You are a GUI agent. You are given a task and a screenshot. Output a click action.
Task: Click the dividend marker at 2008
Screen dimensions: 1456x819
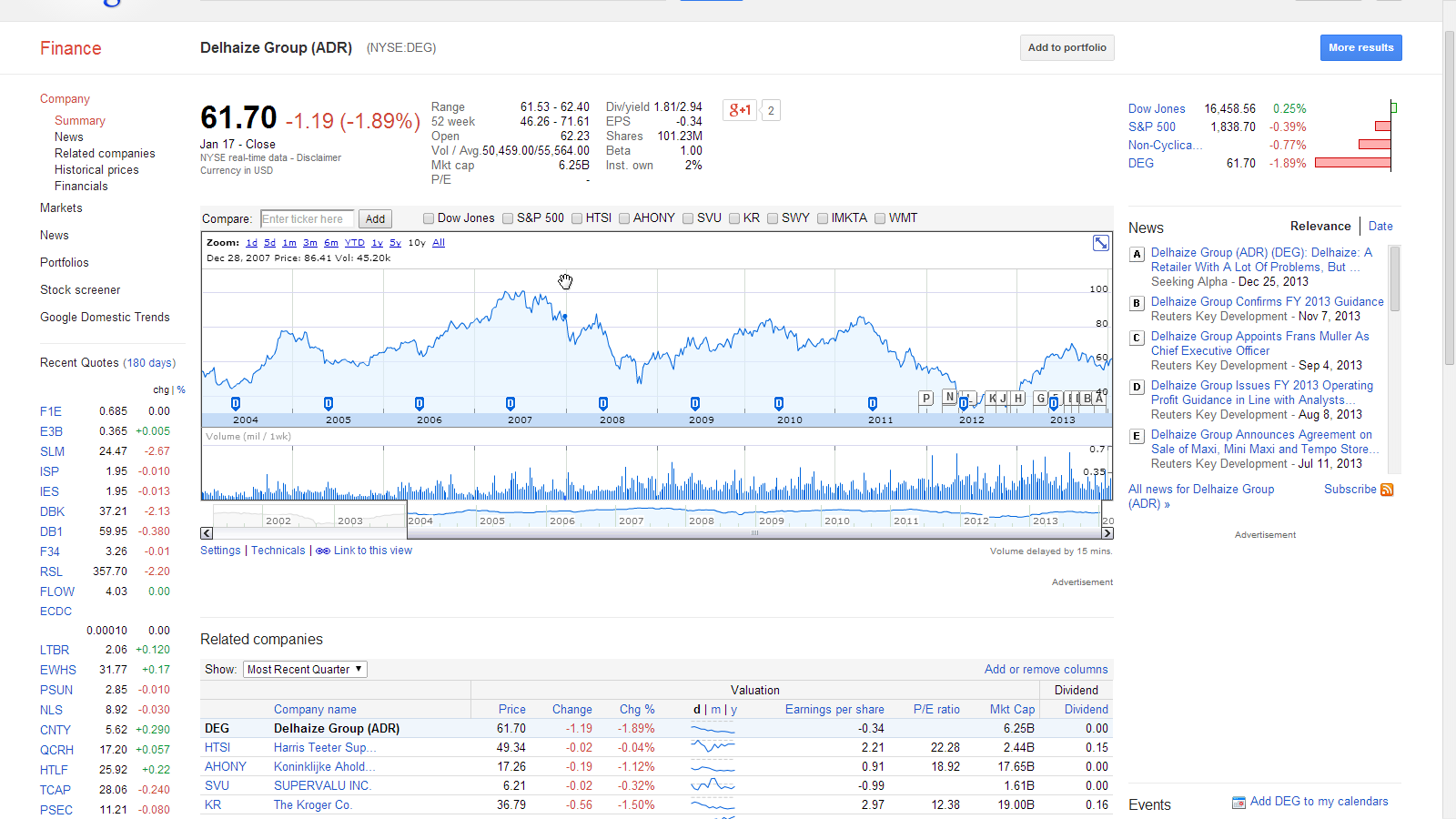(x=603, y=403)
